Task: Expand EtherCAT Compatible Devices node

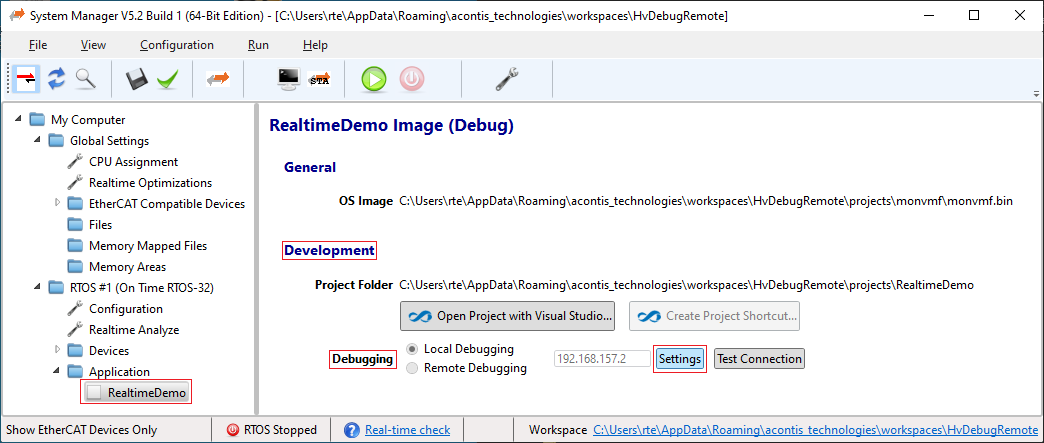Action: tap(57, 203)
